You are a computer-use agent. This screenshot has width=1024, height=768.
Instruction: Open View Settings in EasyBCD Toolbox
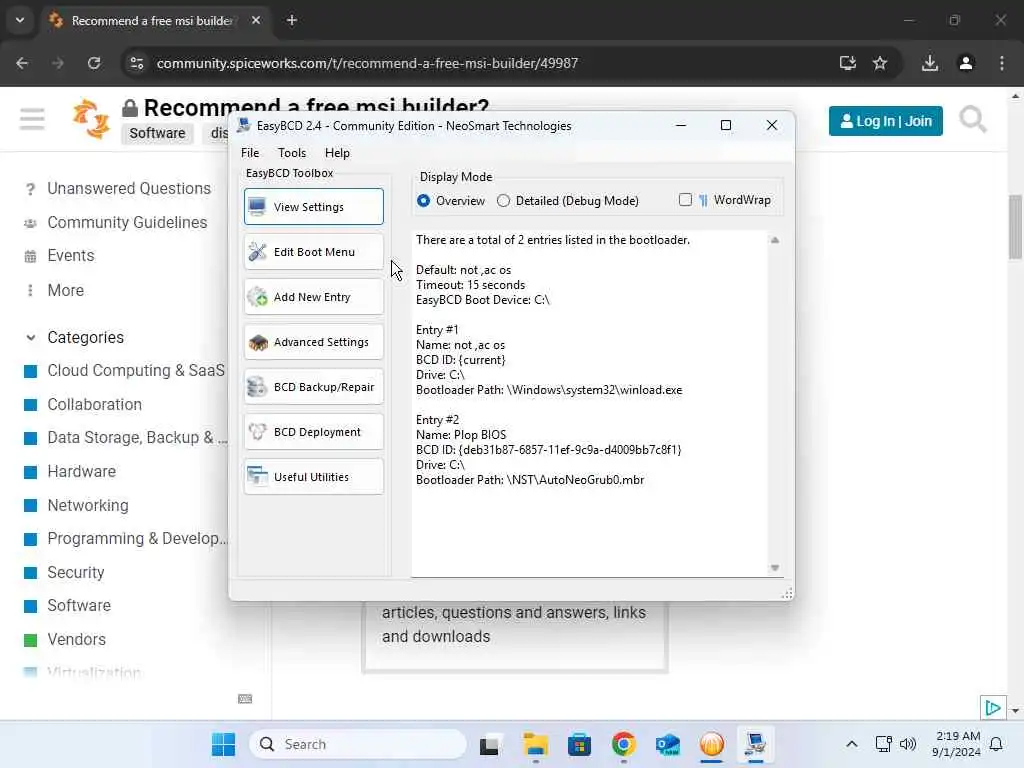click(x=313, y=206)
